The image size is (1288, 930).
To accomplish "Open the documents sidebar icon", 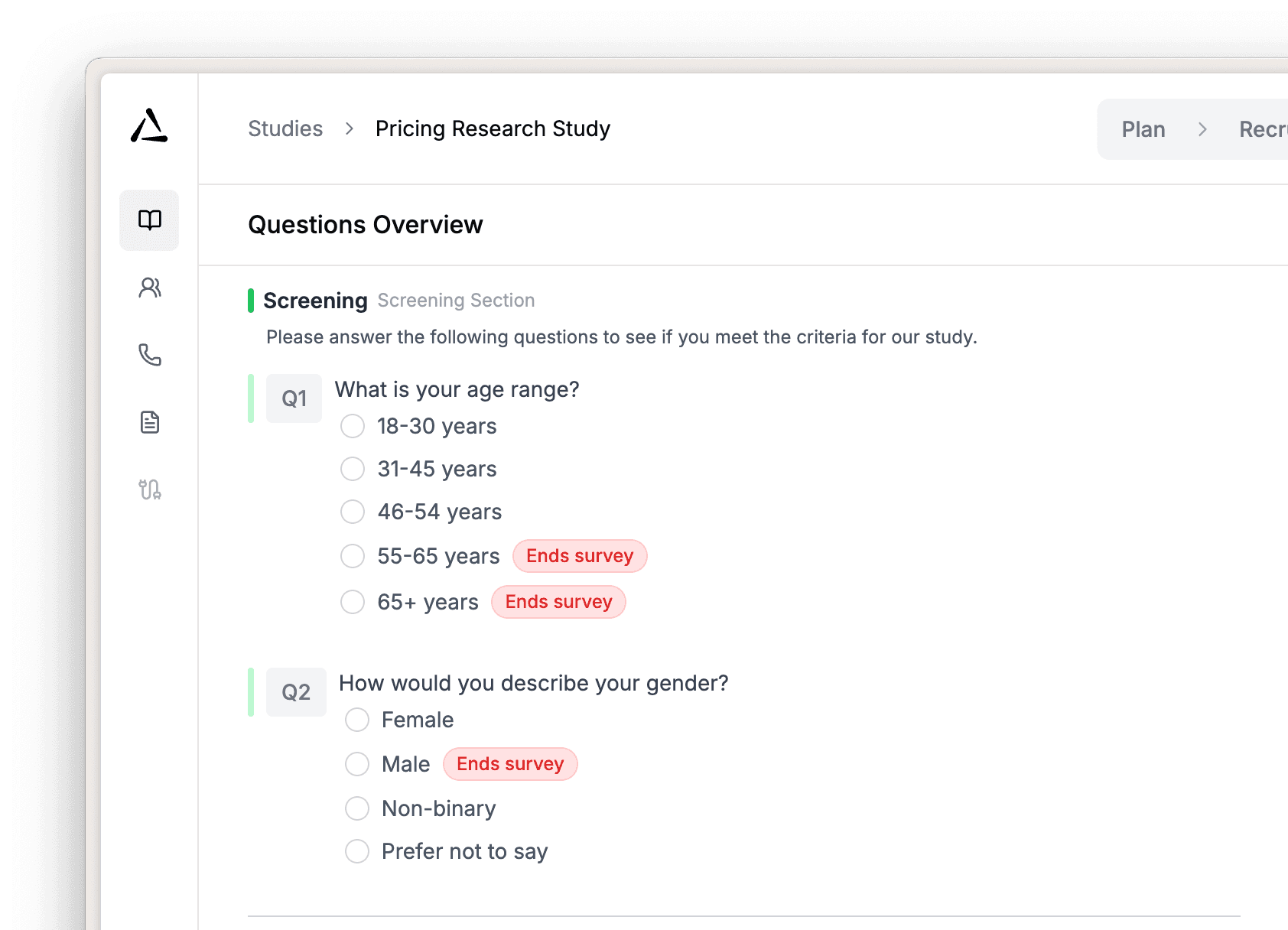I will pyautogui.click(x=149, y=422).
